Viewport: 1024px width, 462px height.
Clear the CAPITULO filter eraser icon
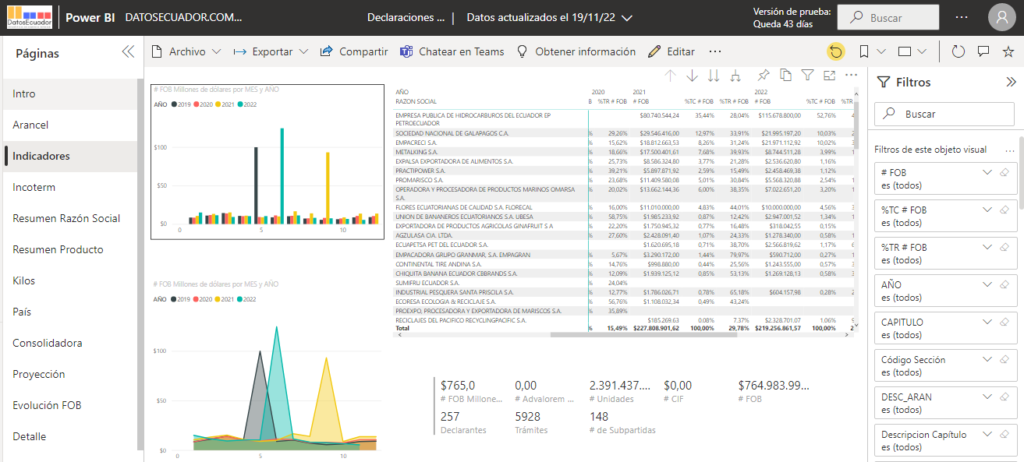coord(1004,322)
